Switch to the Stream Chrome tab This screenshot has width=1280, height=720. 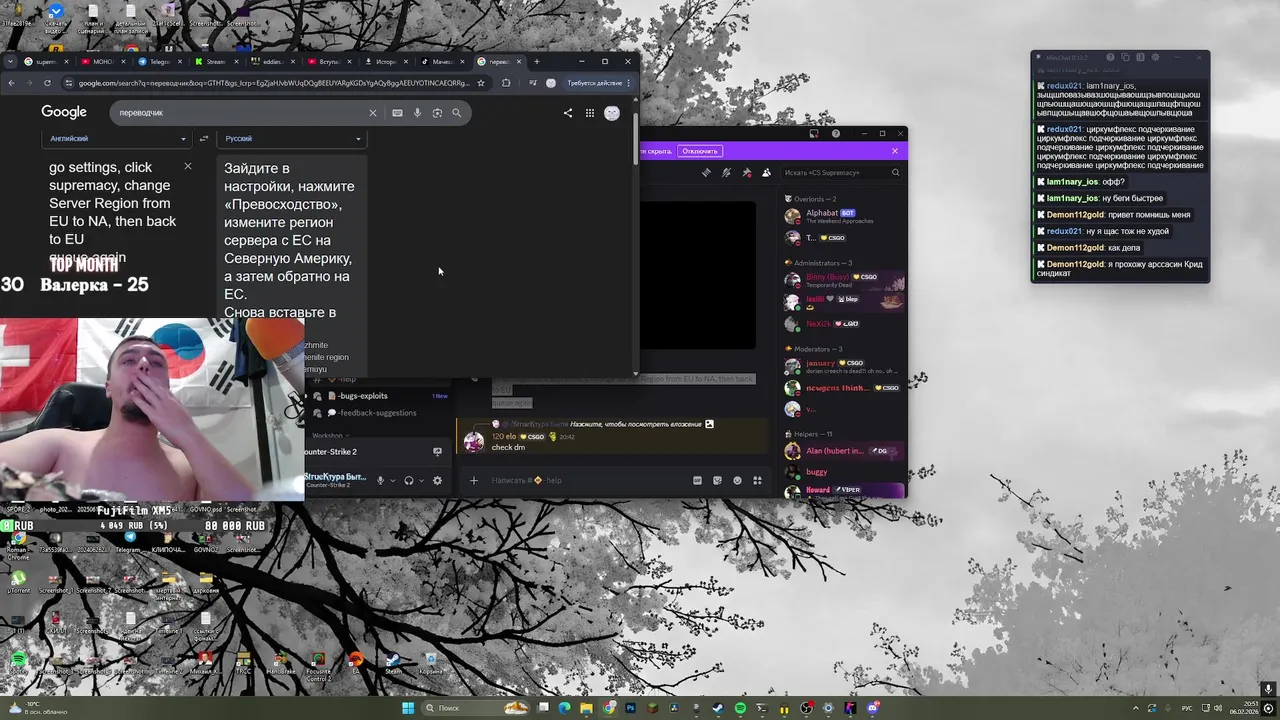coord(214,62)
